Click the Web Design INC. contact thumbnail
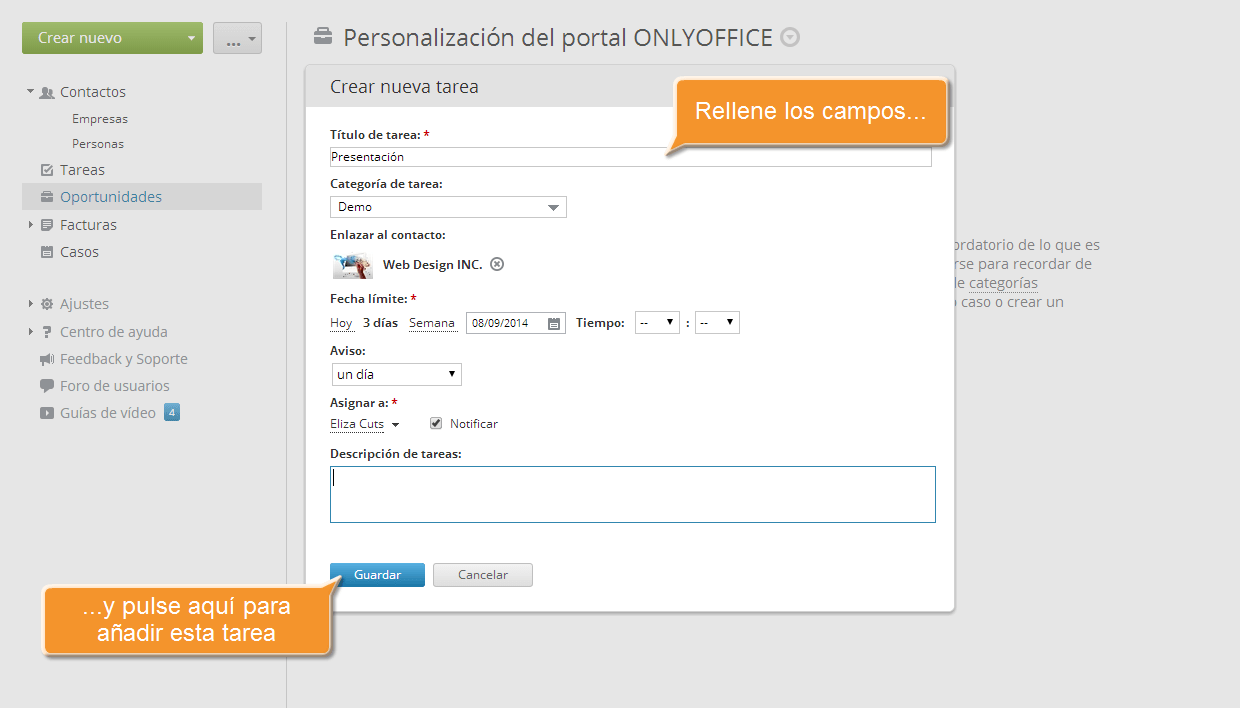The width and height of the screenshot is (1240, 708). pos(353,266)
